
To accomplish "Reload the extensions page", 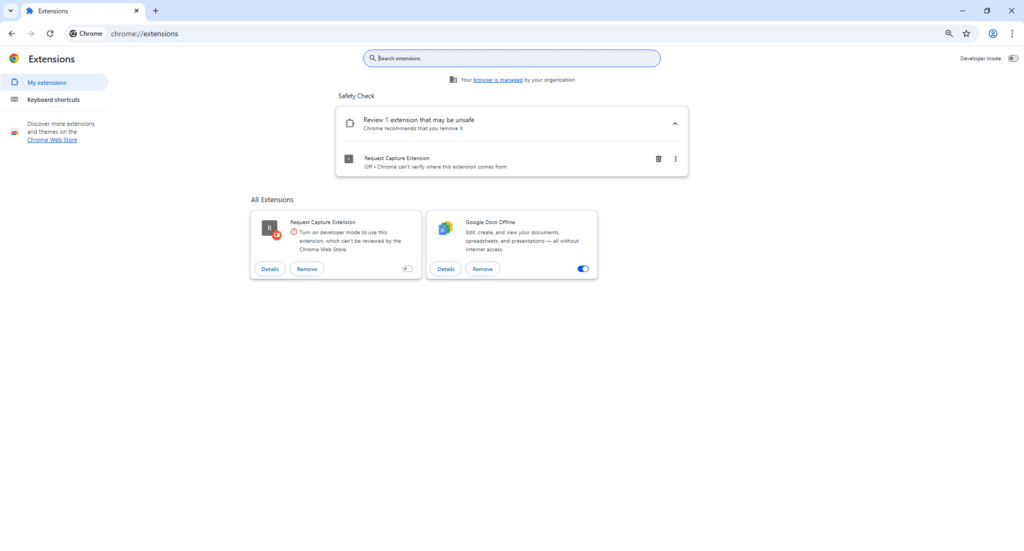I will (50, 33).
